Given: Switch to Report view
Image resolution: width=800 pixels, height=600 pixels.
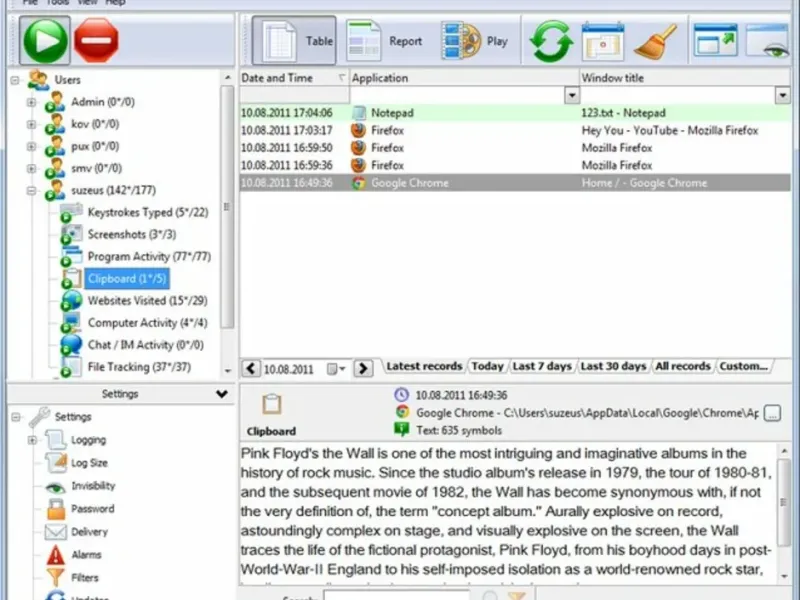Looking at the screenshot, I should 385,40.
